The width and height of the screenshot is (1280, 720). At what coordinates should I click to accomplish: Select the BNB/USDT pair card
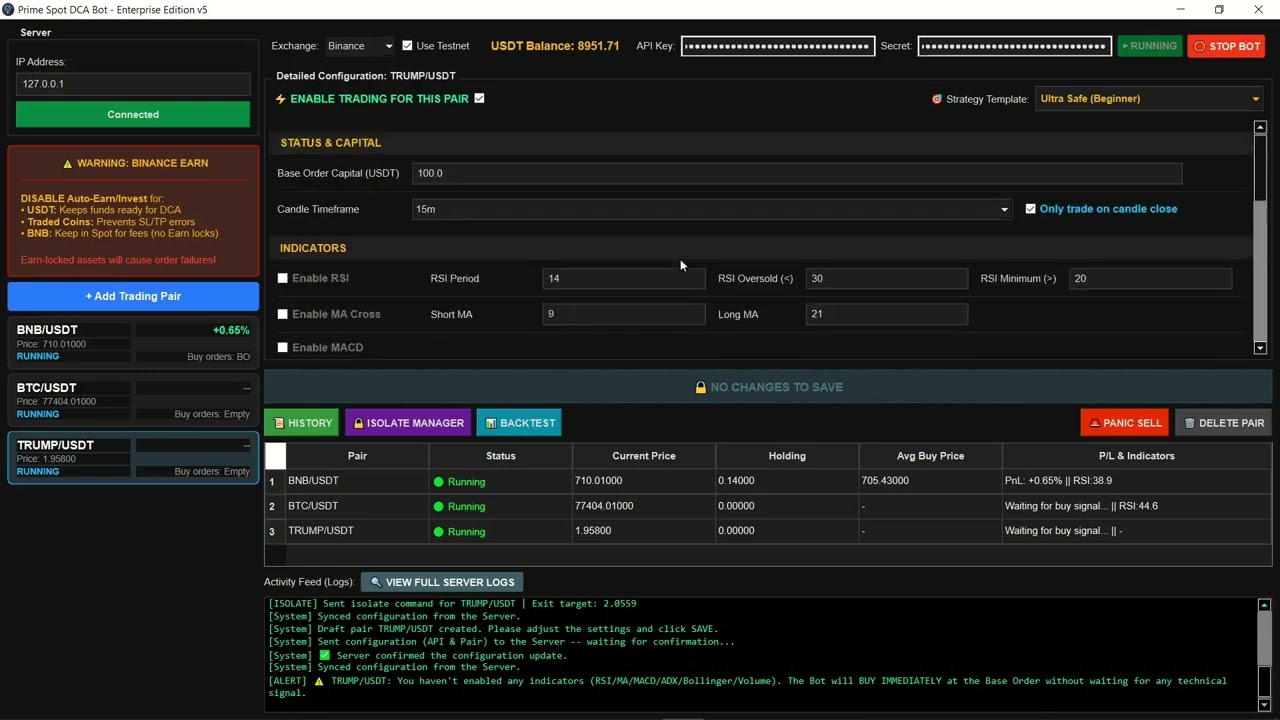[133, 343]
